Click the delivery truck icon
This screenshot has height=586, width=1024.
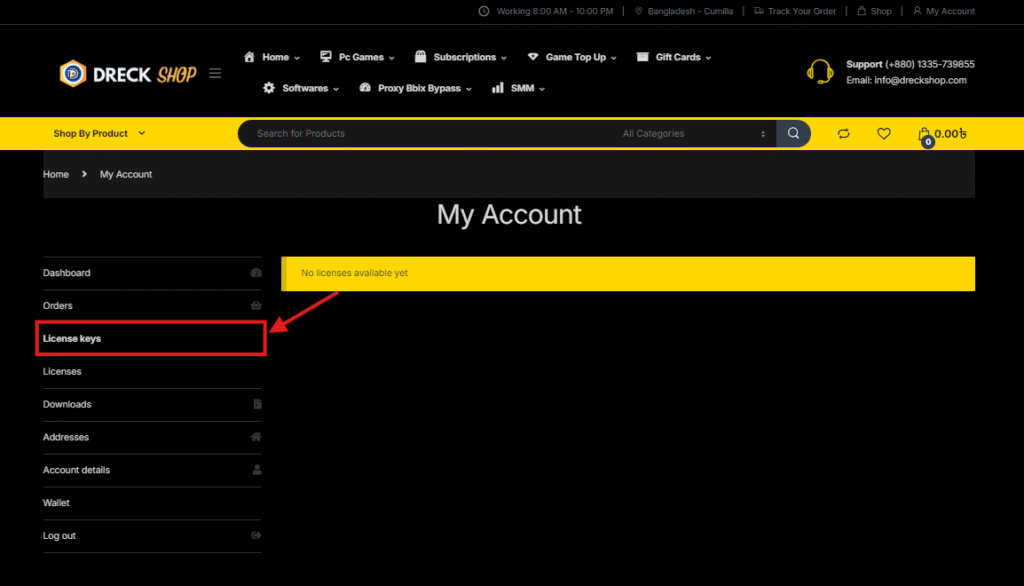pos(759,11)
